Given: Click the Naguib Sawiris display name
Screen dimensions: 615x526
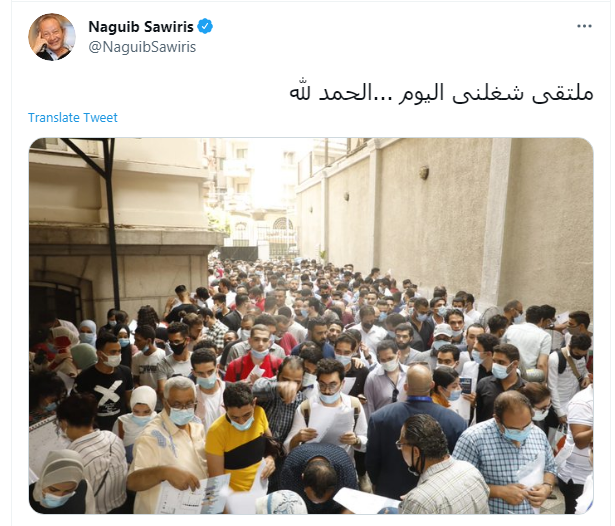Looking at the screenshot, I should (x=141, y=27).
